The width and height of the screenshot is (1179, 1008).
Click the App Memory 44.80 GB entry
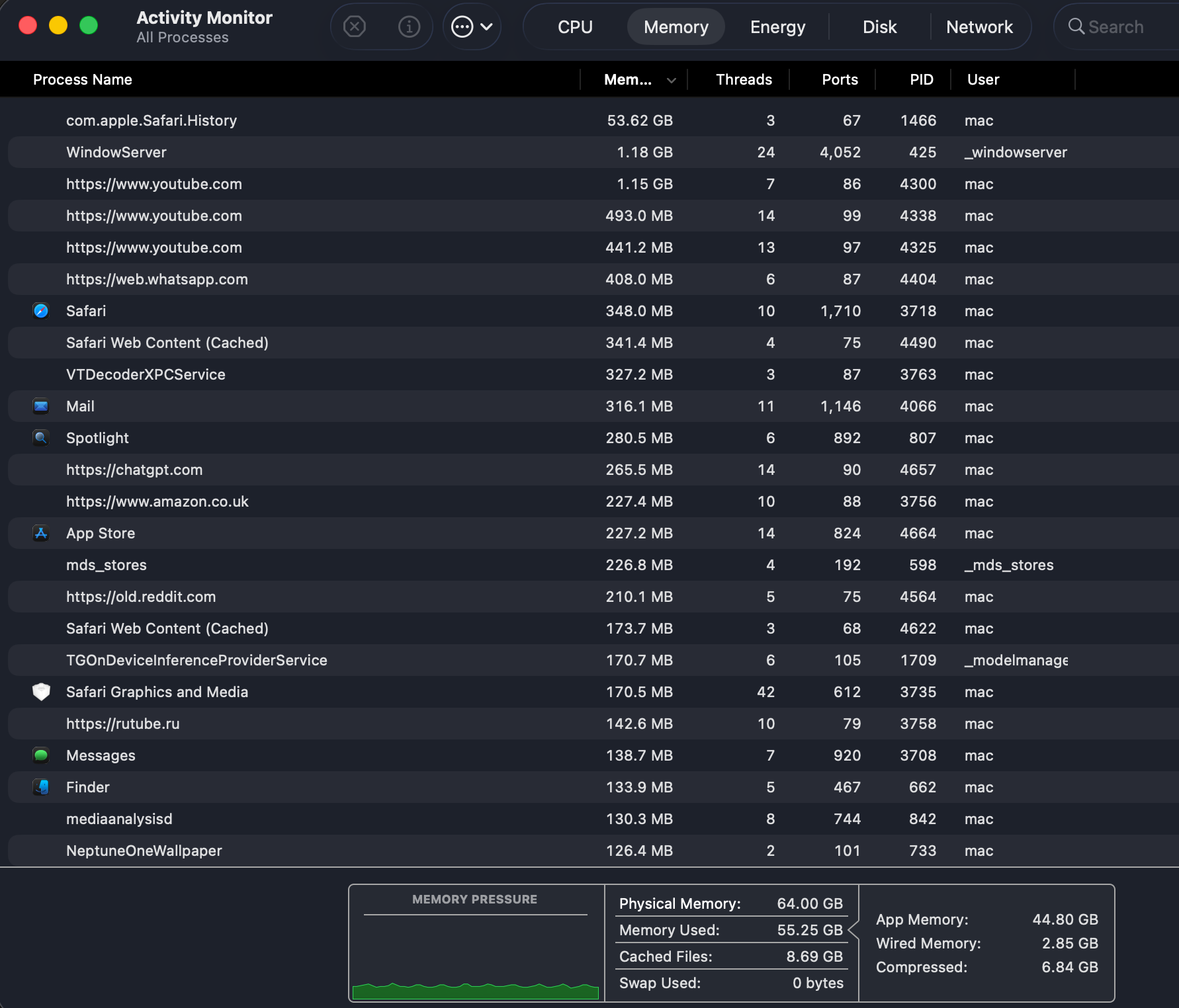[x=987, y=919]
